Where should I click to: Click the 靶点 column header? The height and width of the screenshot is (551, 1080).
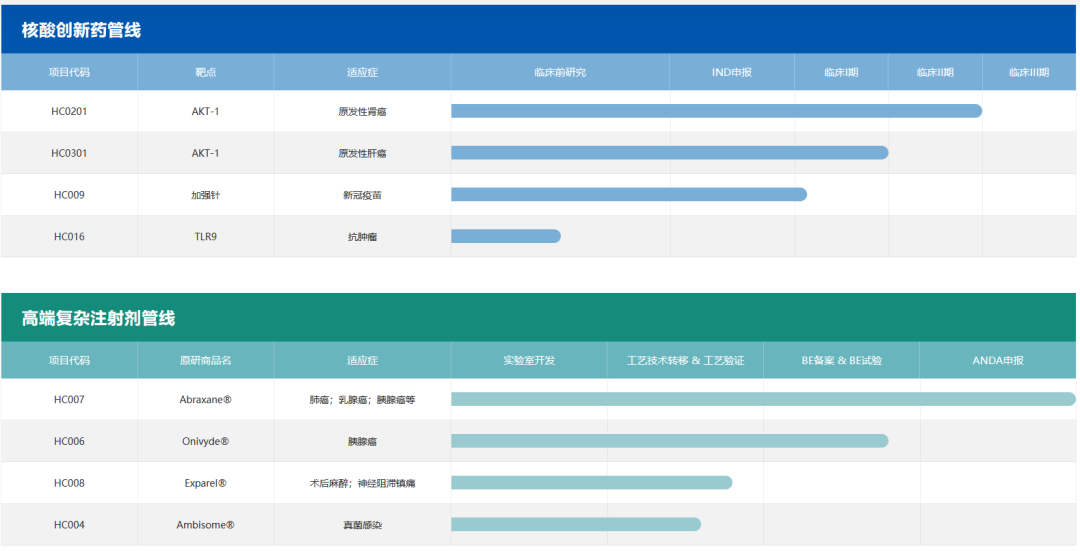[205, 72]
